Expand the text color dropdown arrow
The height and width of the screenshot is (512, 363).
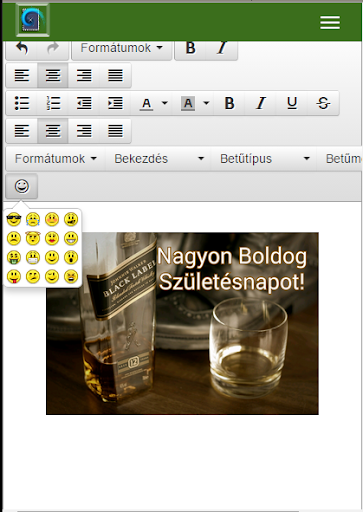click(165, 103)
